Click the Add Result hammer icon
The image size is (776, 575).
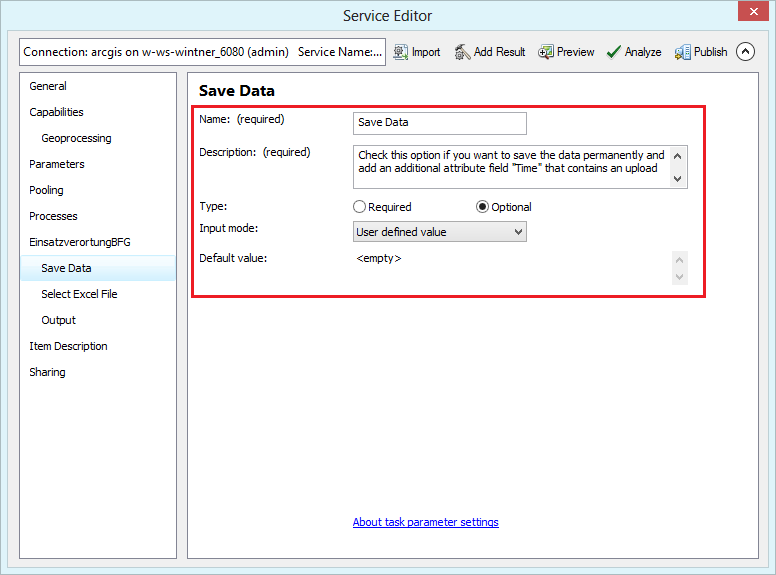click(462, 52)
